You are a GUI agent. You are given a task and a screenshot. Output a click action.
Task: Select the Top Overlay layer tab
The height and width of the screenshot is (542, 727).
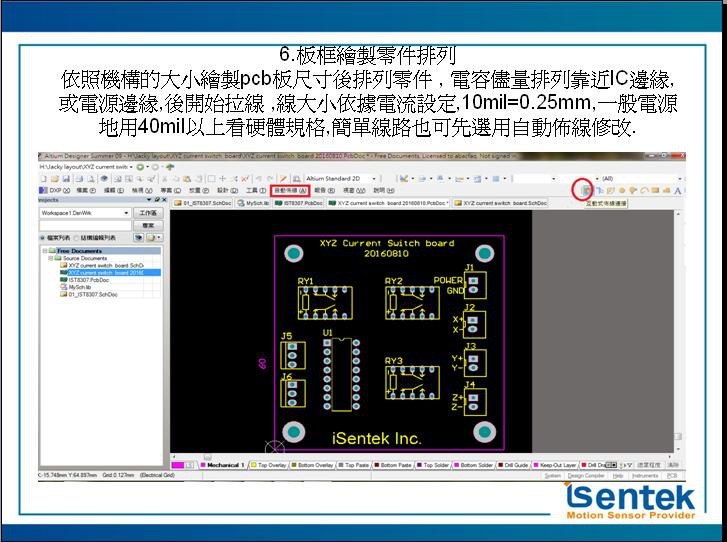pos(268,465)
